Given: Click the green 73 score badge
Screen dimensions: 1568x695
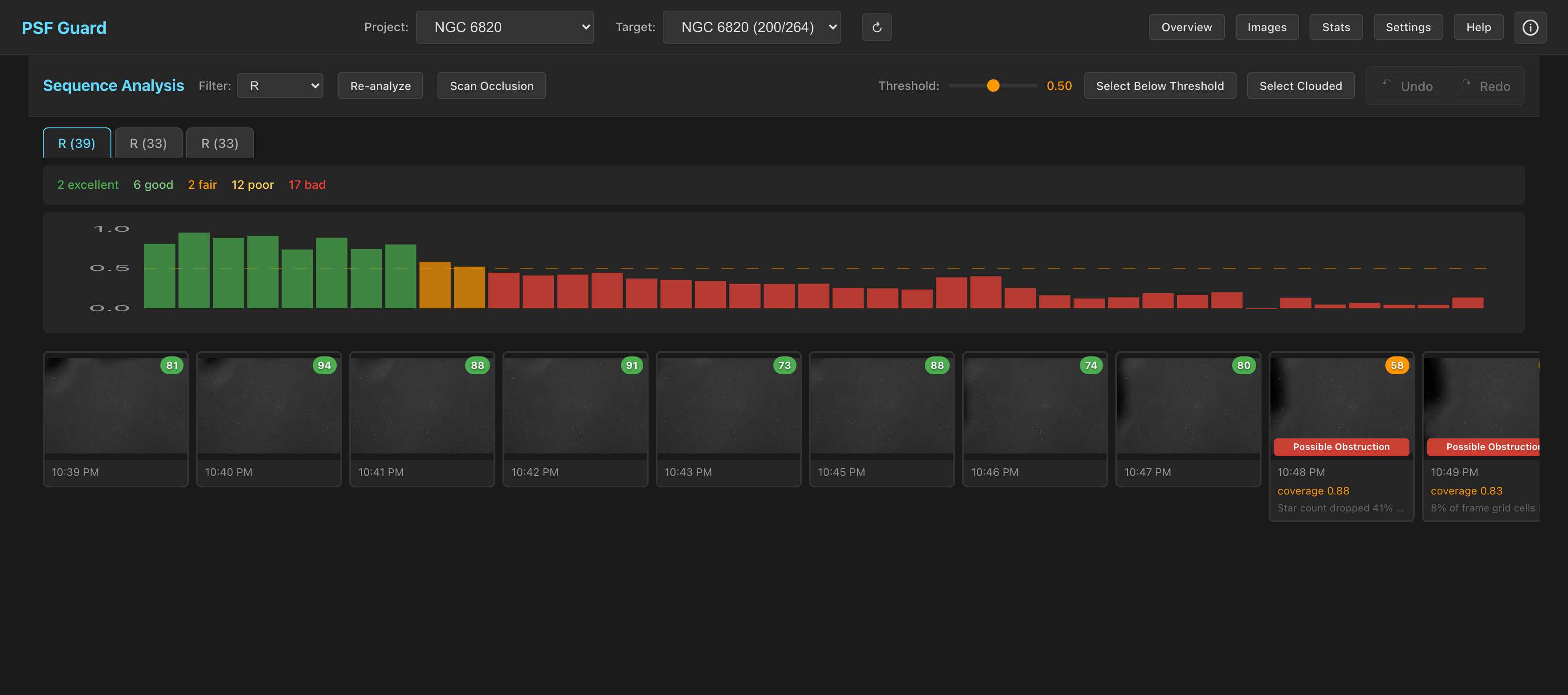Looking at the screenshot, I should coord(784,365).
